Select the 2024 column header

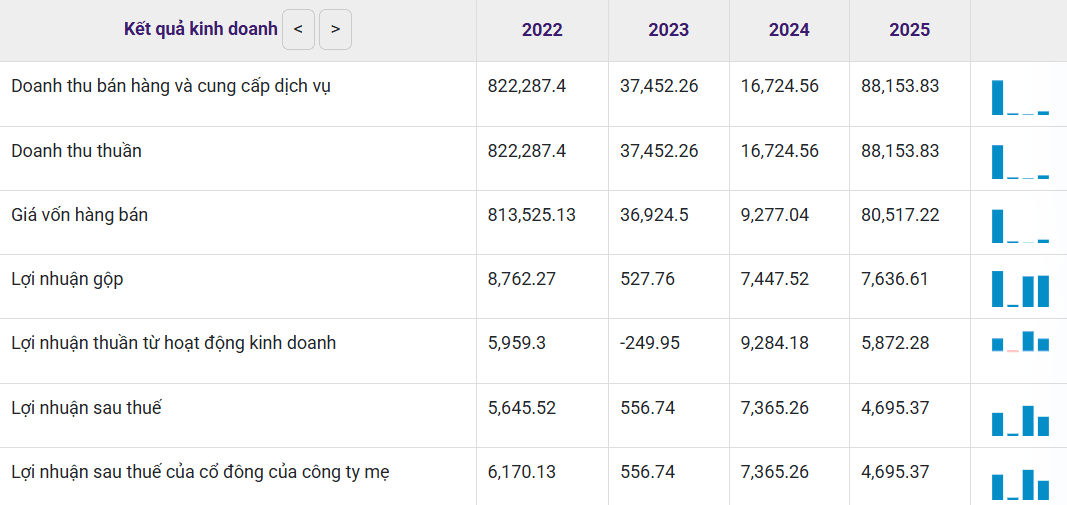789,30
